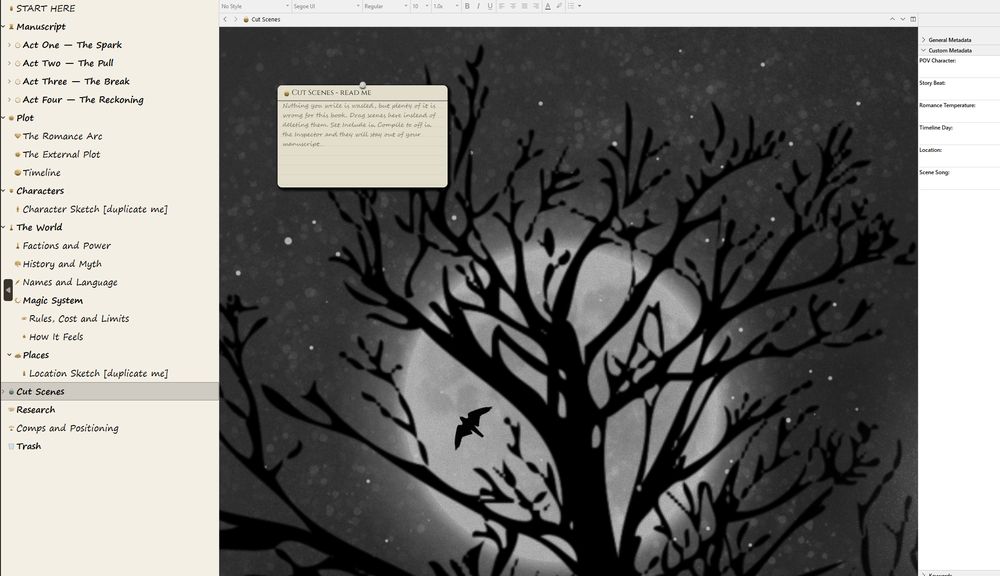
Task: Select The World folder
Action: (x=39, y=227)
